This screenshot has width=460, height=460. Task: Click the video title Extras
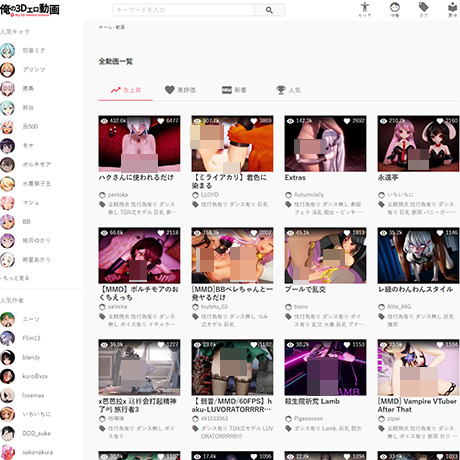pos(295,178)
